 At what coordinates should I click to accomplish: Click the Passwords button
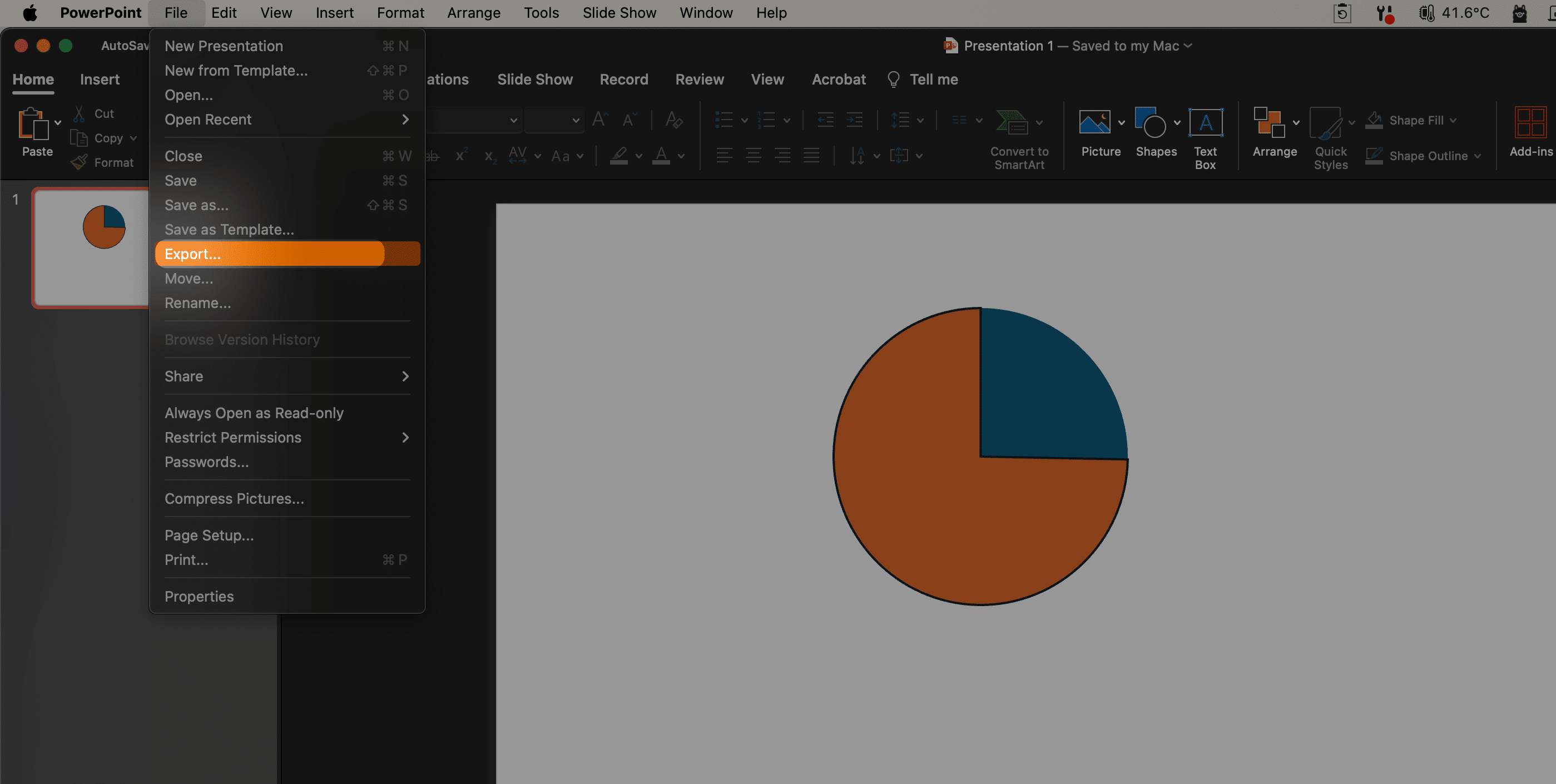206,461
